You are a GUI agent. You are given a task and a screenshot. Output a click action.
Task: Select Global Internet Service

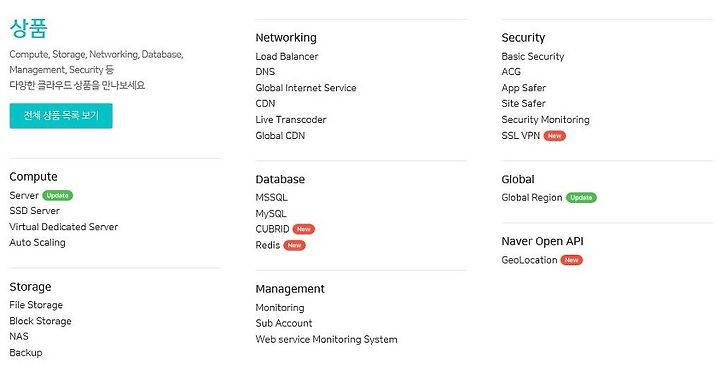coord(306,88)
